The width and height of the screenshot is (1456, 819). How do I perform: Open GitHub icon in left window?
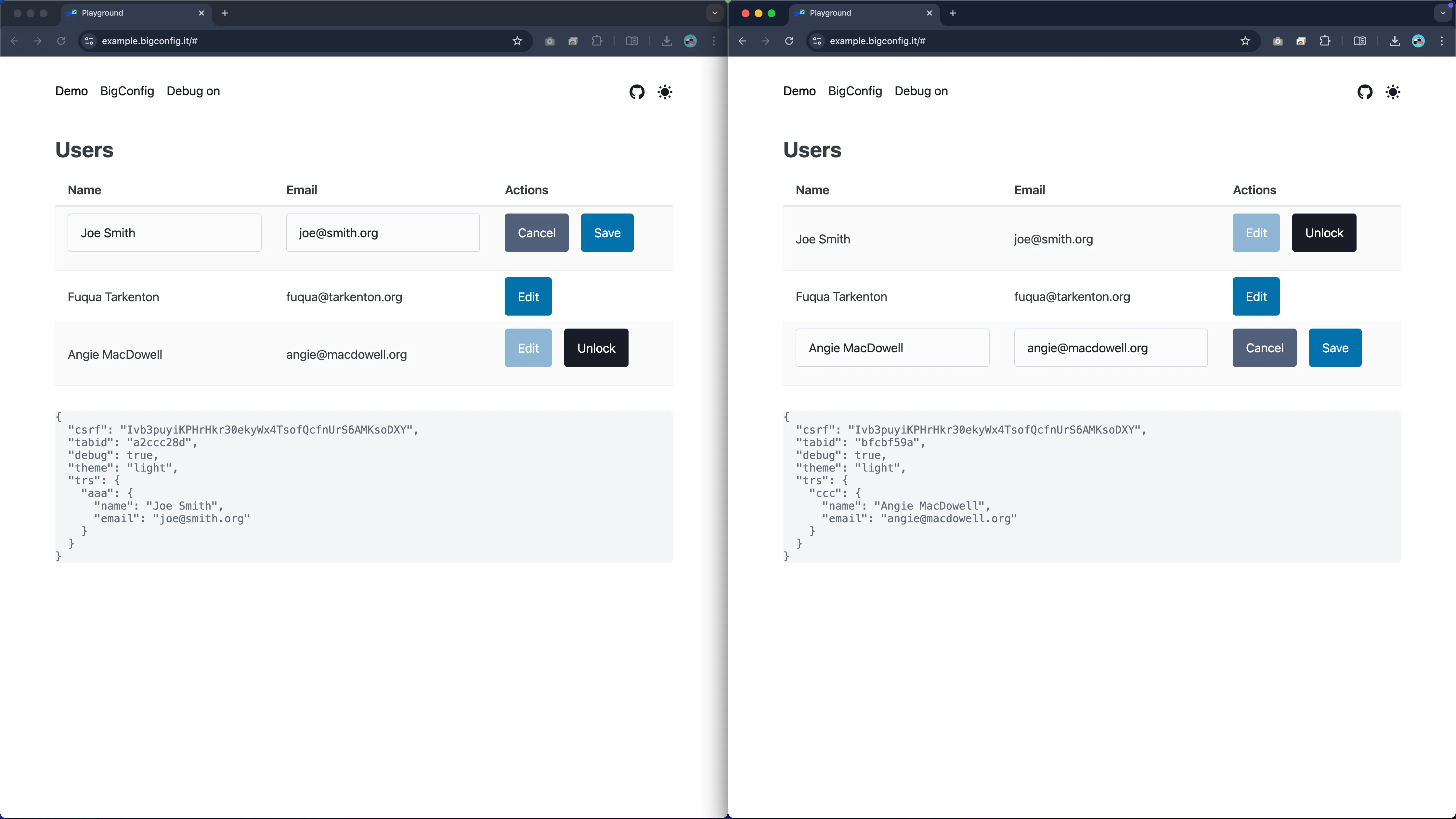[636, 92]
